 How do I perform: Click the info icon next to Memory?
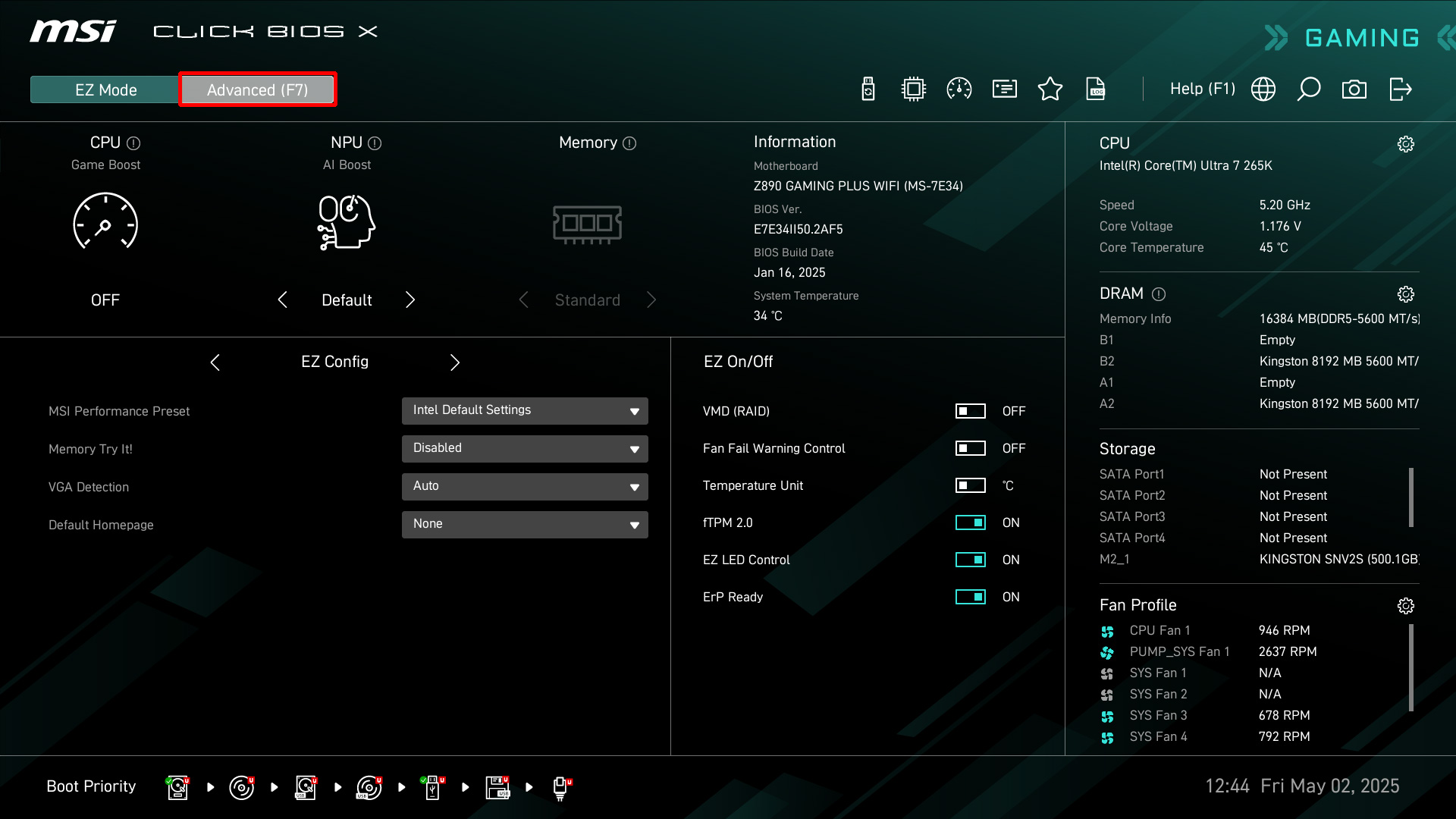pos(629,143)
